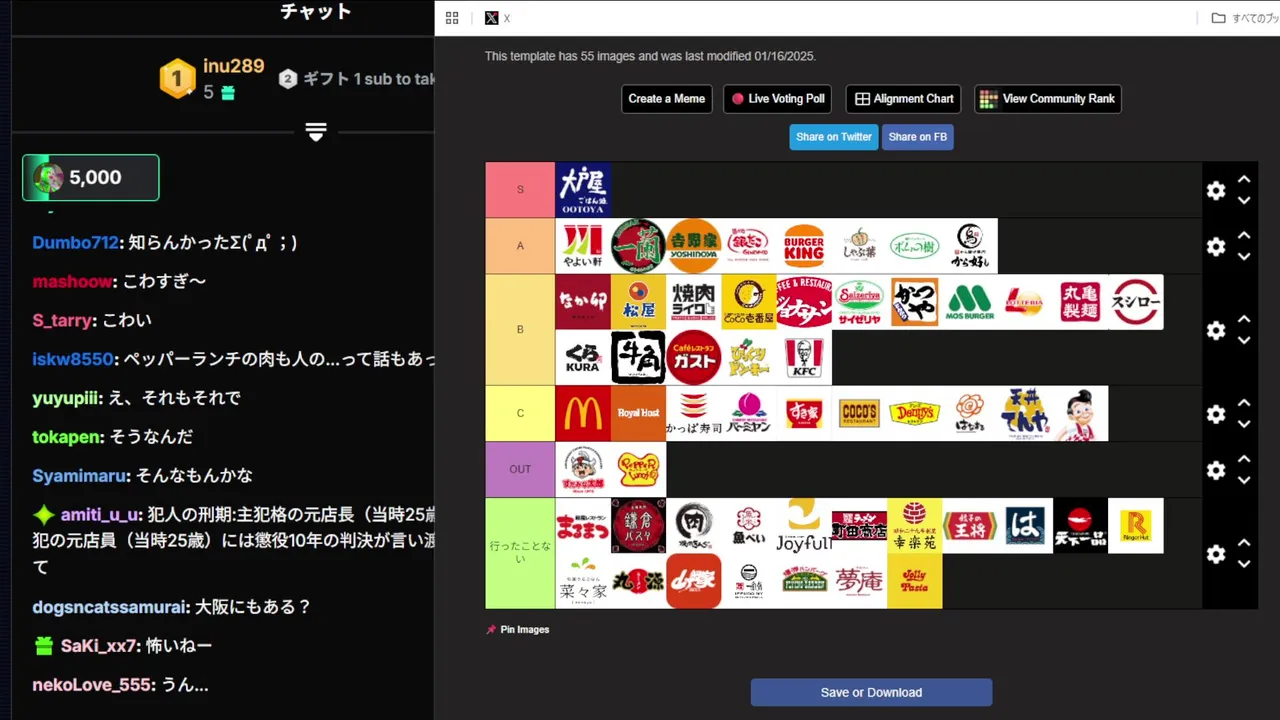Select the Jolly Pasta logo
Viewport: 1280px width, 720px height.
point(915,581)
